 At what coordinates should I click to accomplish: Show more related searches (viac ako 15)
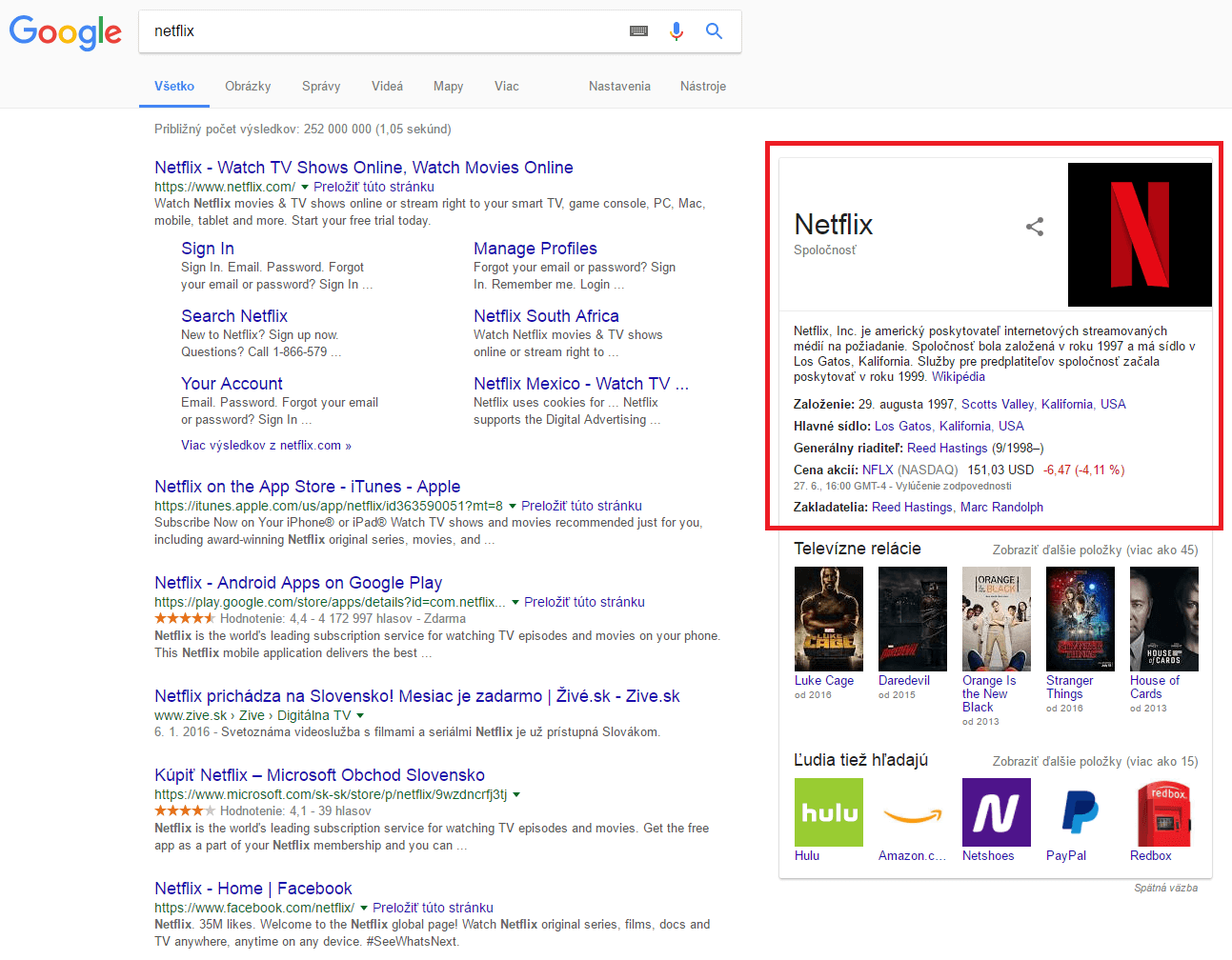coord(1096,761)
